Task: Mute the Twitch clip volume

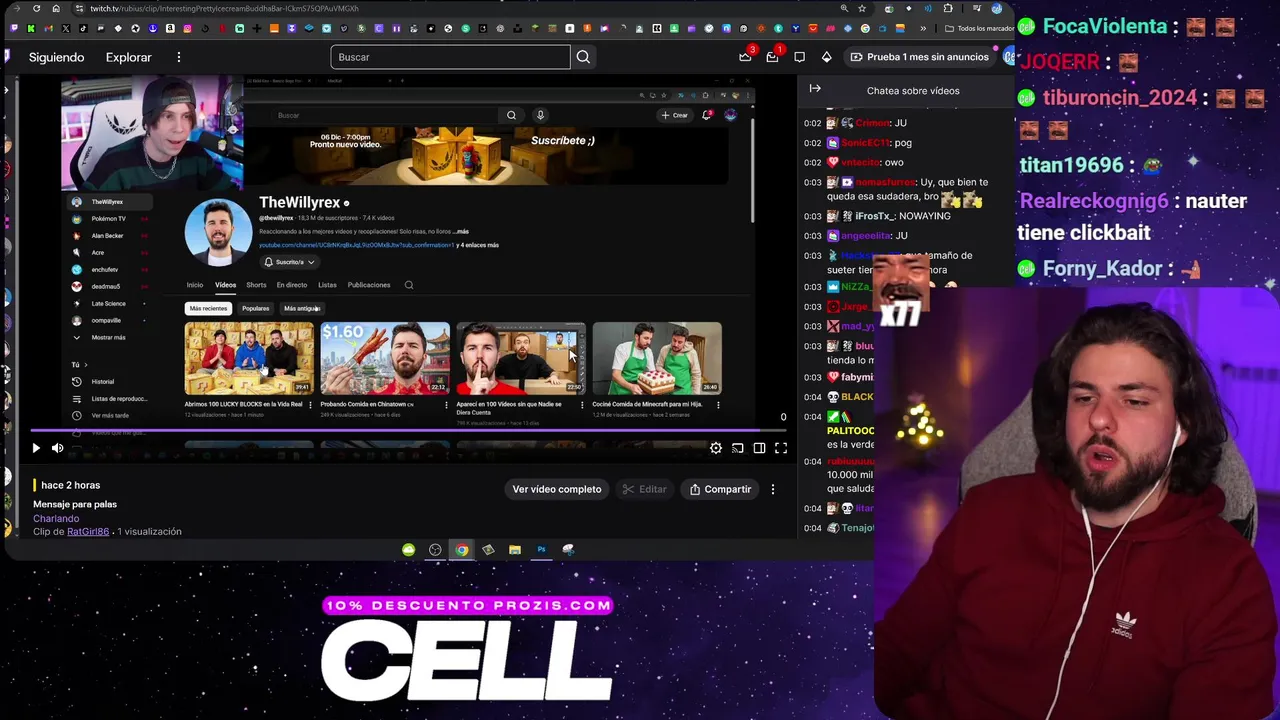Action: tap(57, 448)
